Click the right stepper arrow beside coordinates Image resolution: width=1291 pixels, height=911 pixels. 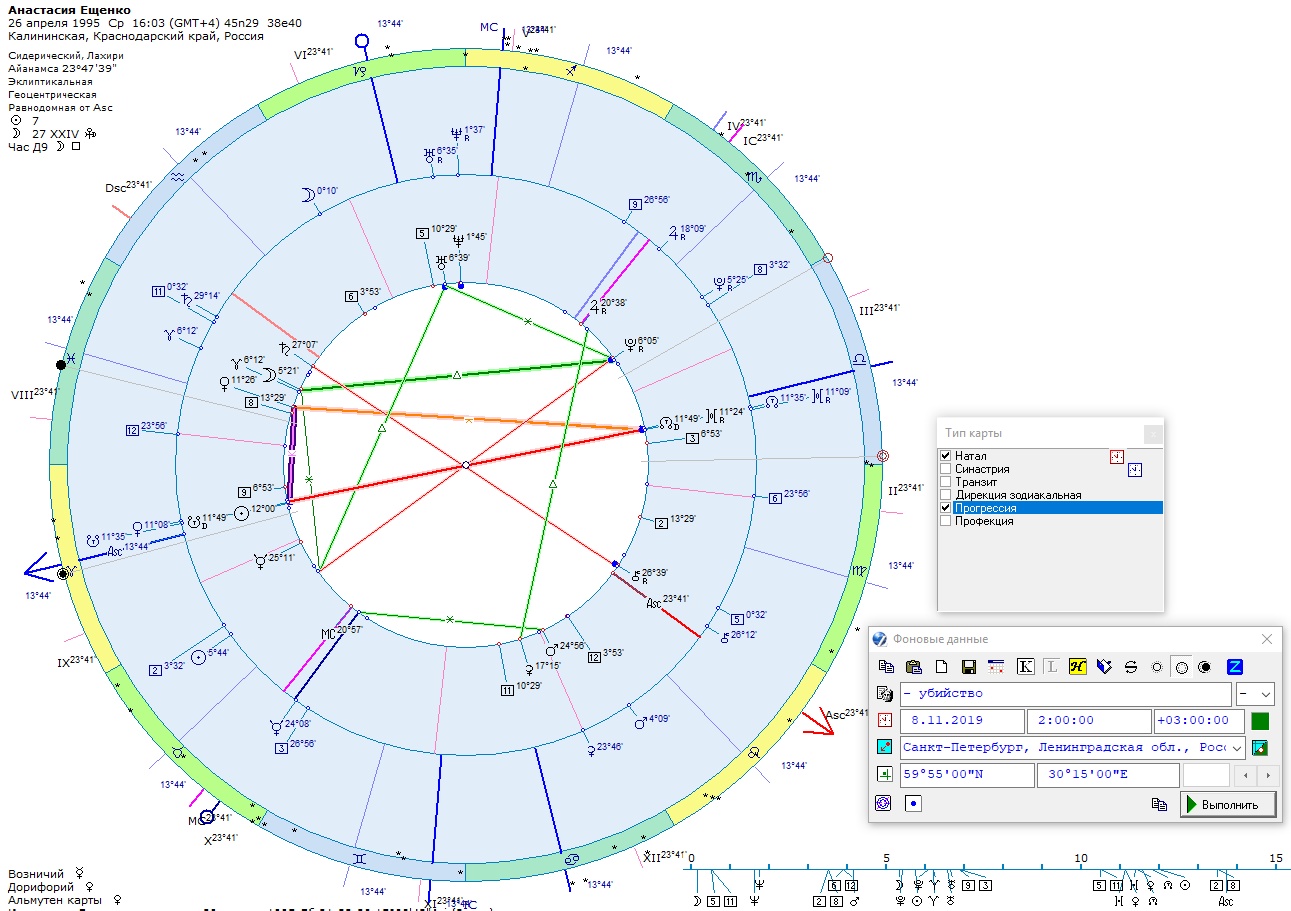1269,775
